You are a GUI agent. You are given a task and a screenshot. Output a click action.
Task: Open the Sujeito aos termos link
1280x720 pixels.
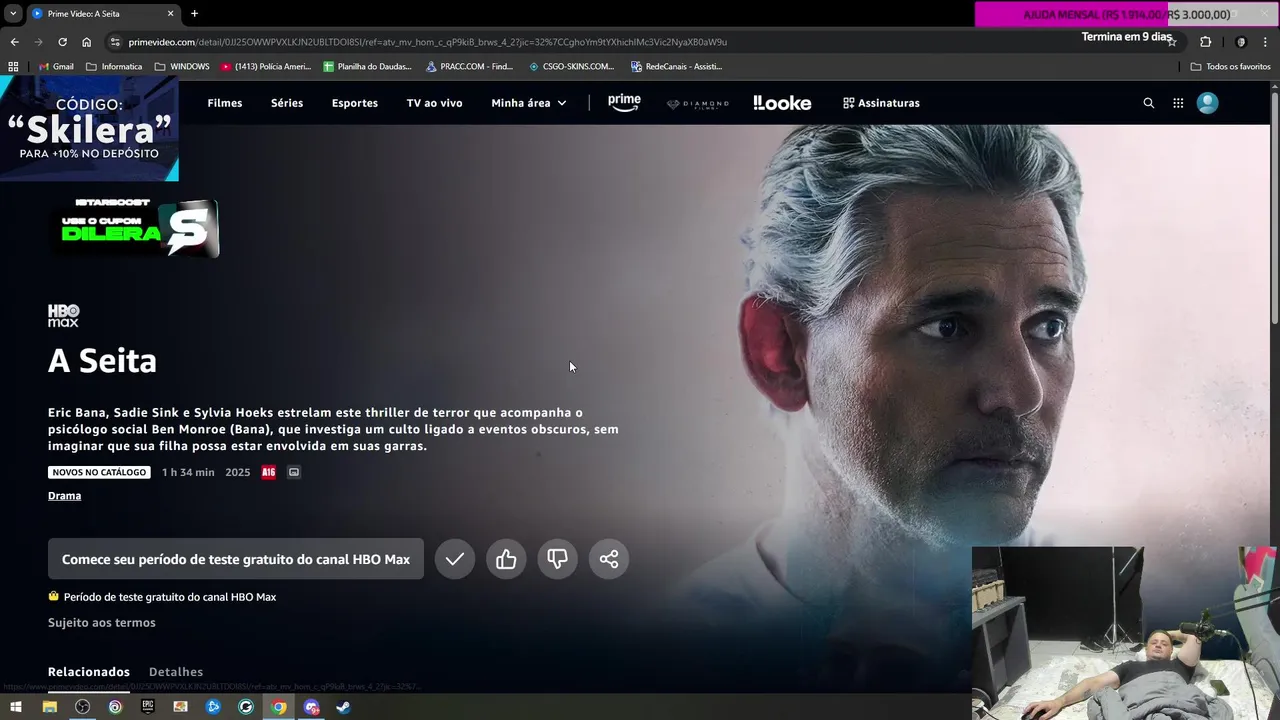coord(102,623)
